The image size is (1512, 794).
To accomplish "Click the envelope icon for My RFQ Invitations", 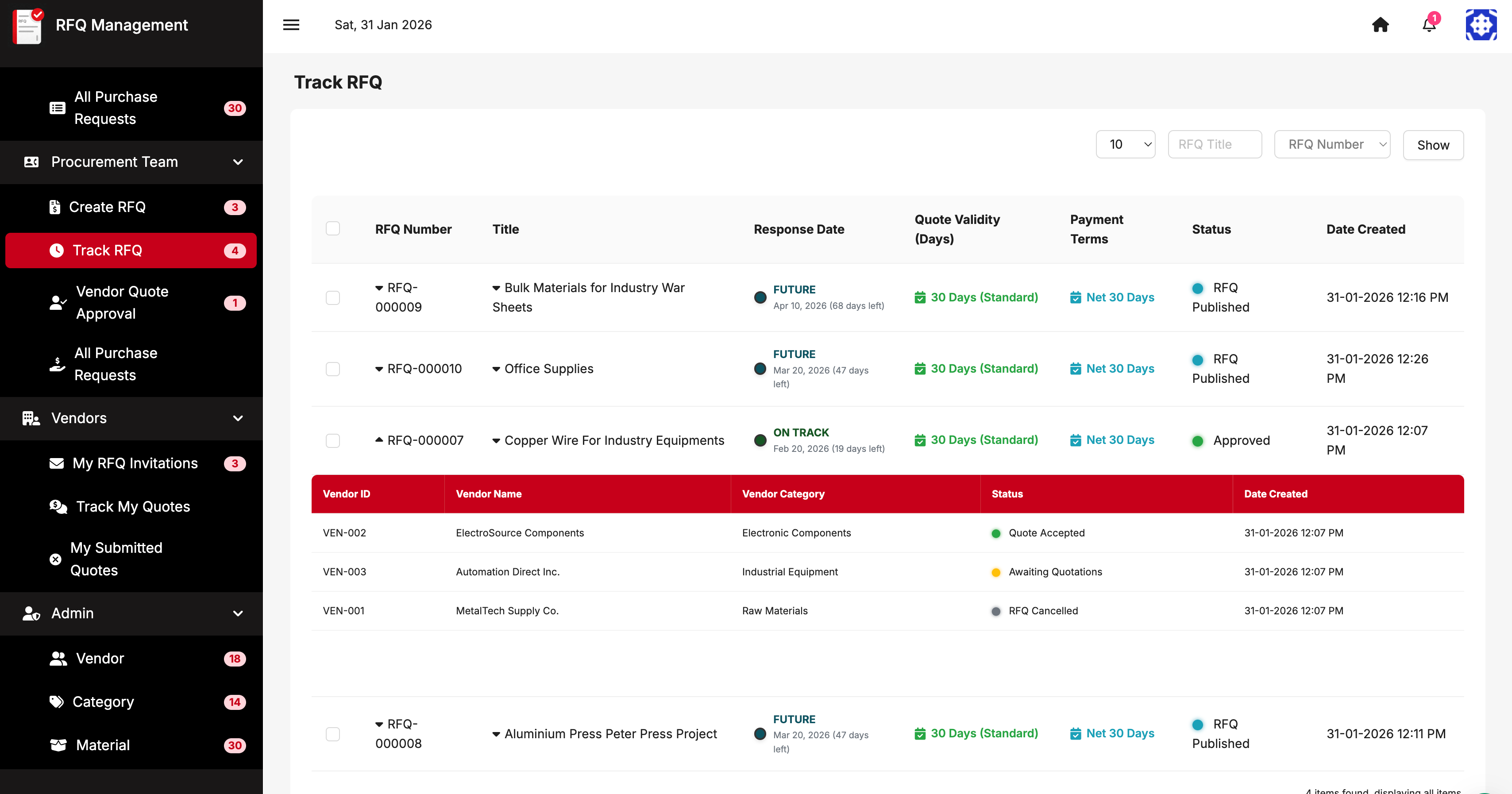I will [x=56, y=463].
